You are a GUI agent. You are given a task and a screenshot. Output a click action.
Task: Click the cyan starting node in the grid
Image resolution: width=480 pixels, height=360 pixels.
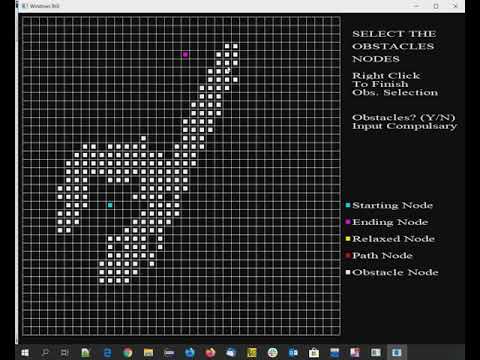click(x=110, y=205)
